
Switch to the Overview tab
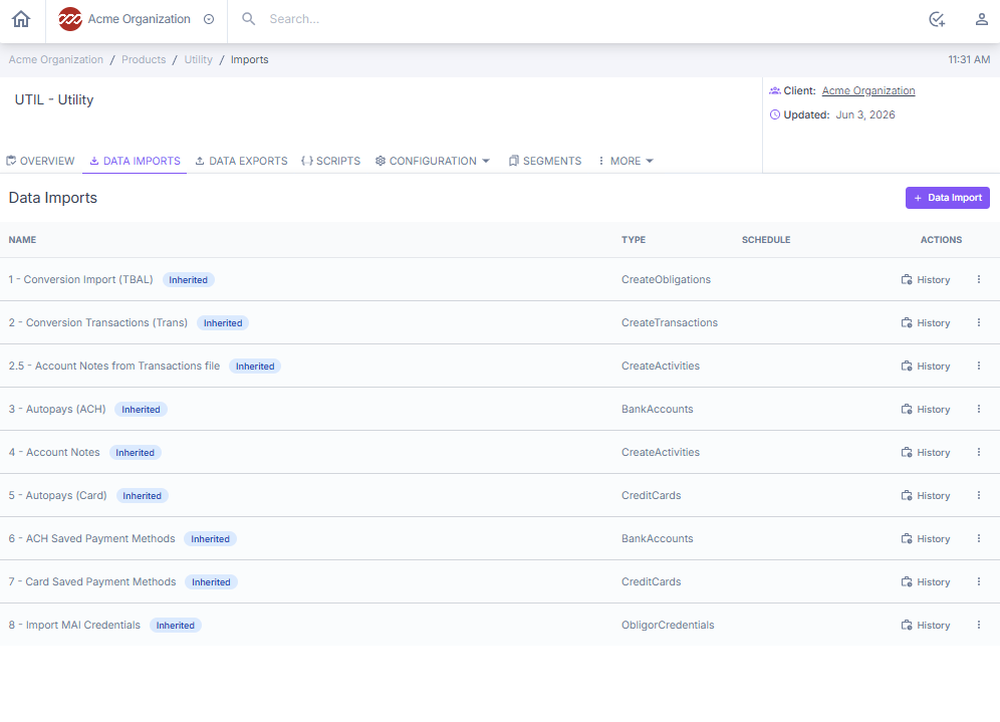[x=40, y=161]
